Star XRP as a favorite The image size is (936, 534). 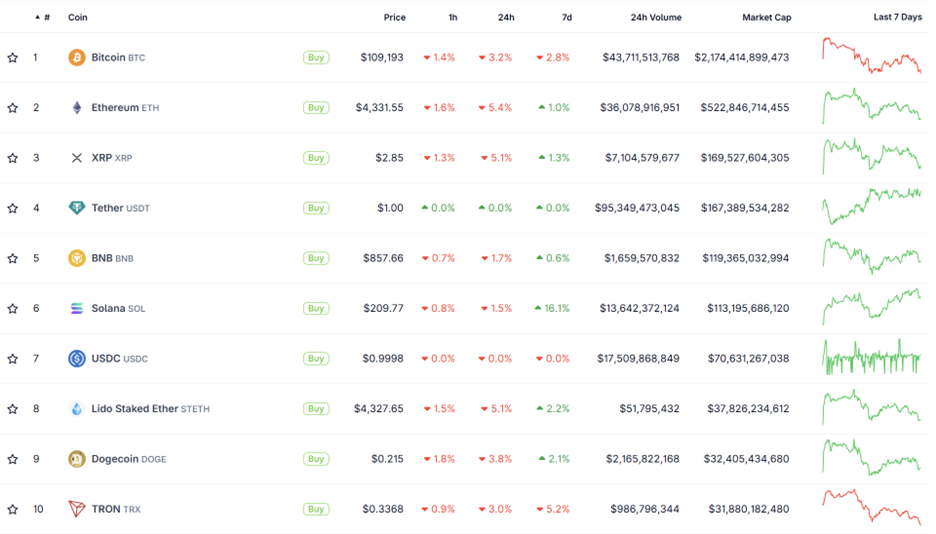coord(13,158)
